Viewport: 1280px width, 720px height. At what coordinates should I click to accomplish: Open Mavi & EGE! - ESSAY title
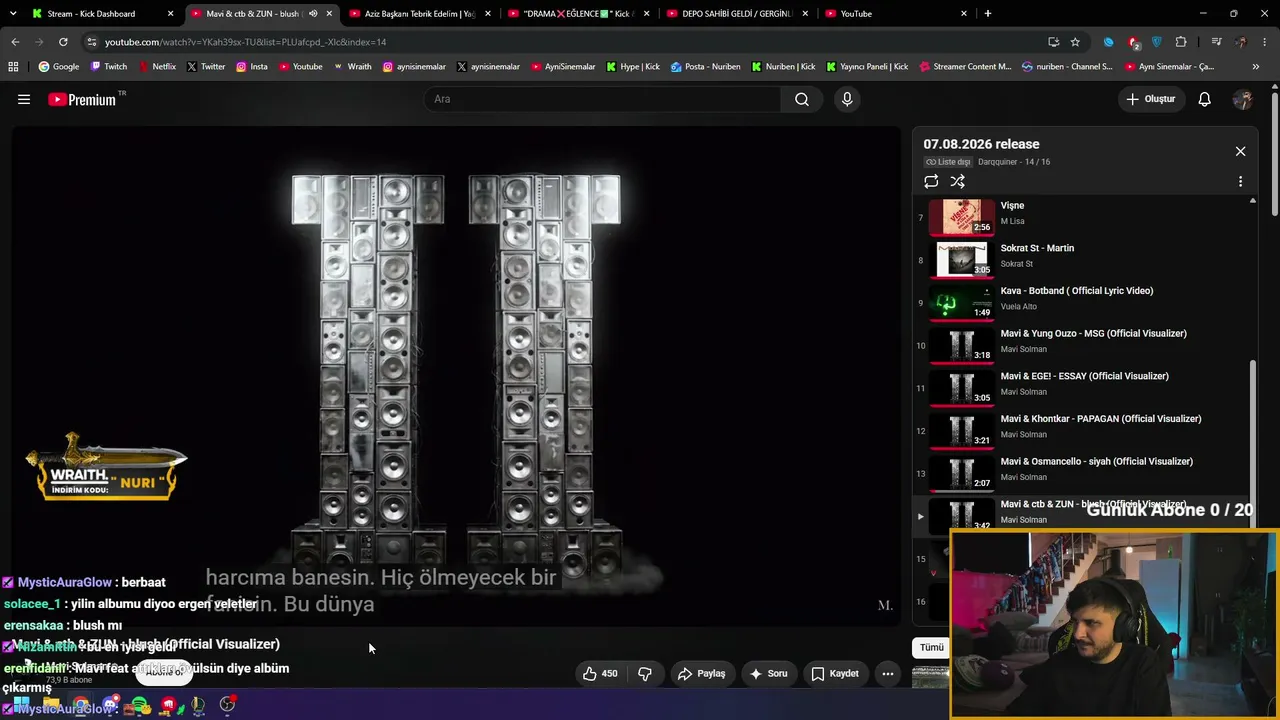pyautogui.click(x=1084, y=376)
